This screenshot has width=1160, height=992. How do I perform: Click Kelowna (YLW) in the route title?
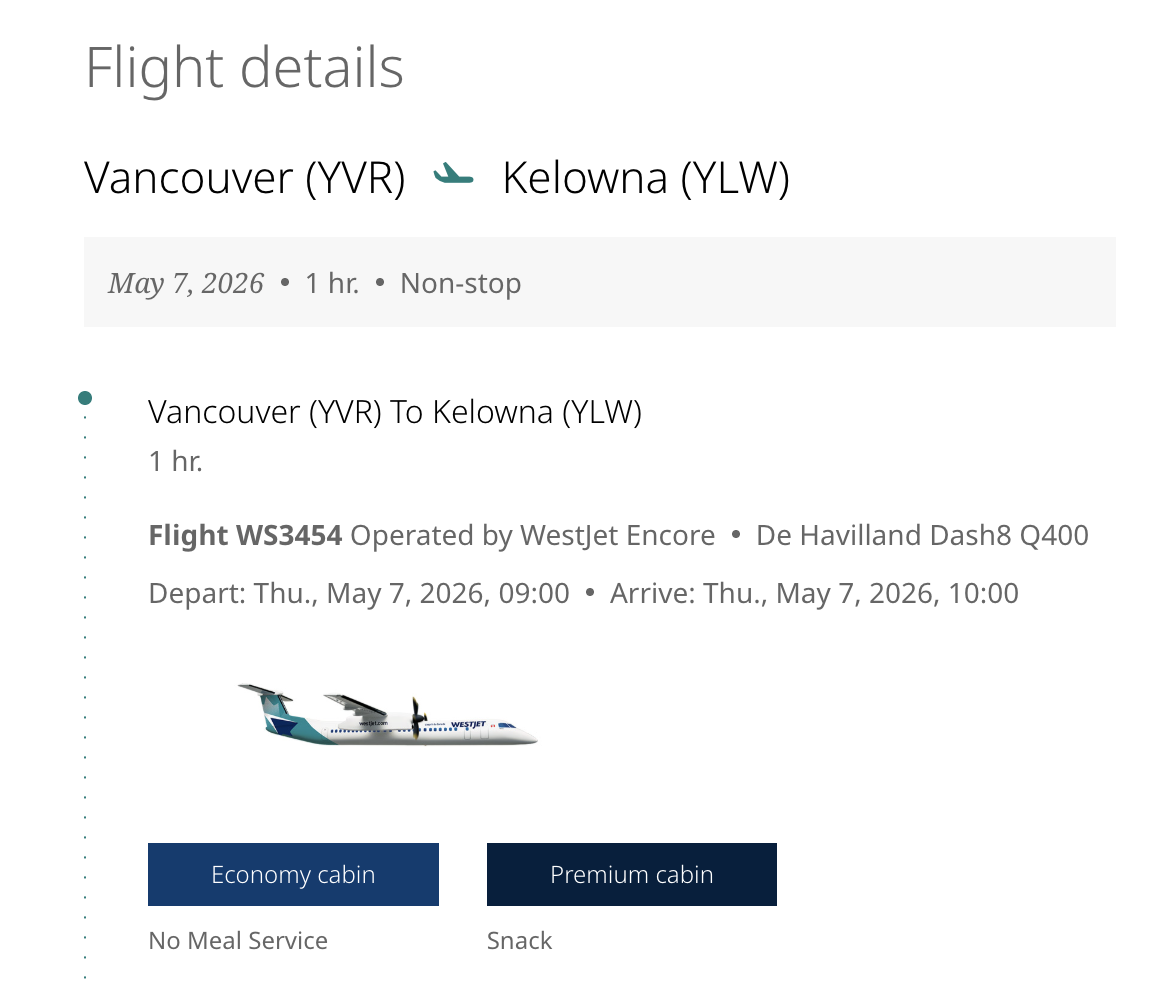[646, 178]
